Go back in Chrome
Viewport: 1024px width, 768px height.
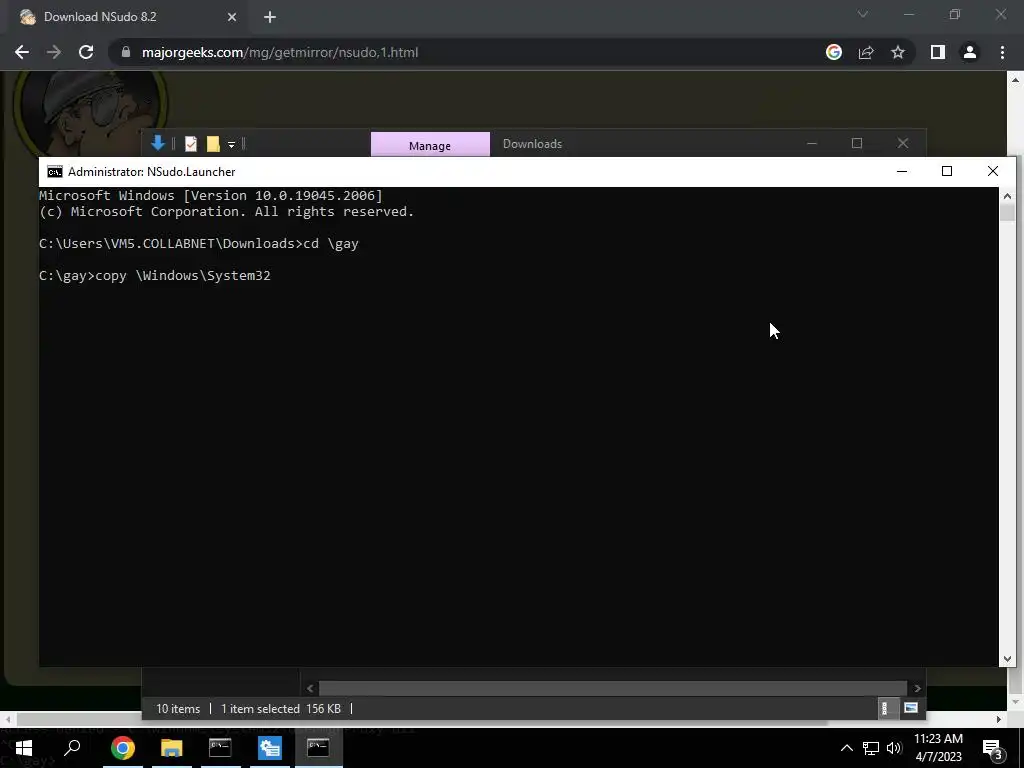[x=22, y=52]
